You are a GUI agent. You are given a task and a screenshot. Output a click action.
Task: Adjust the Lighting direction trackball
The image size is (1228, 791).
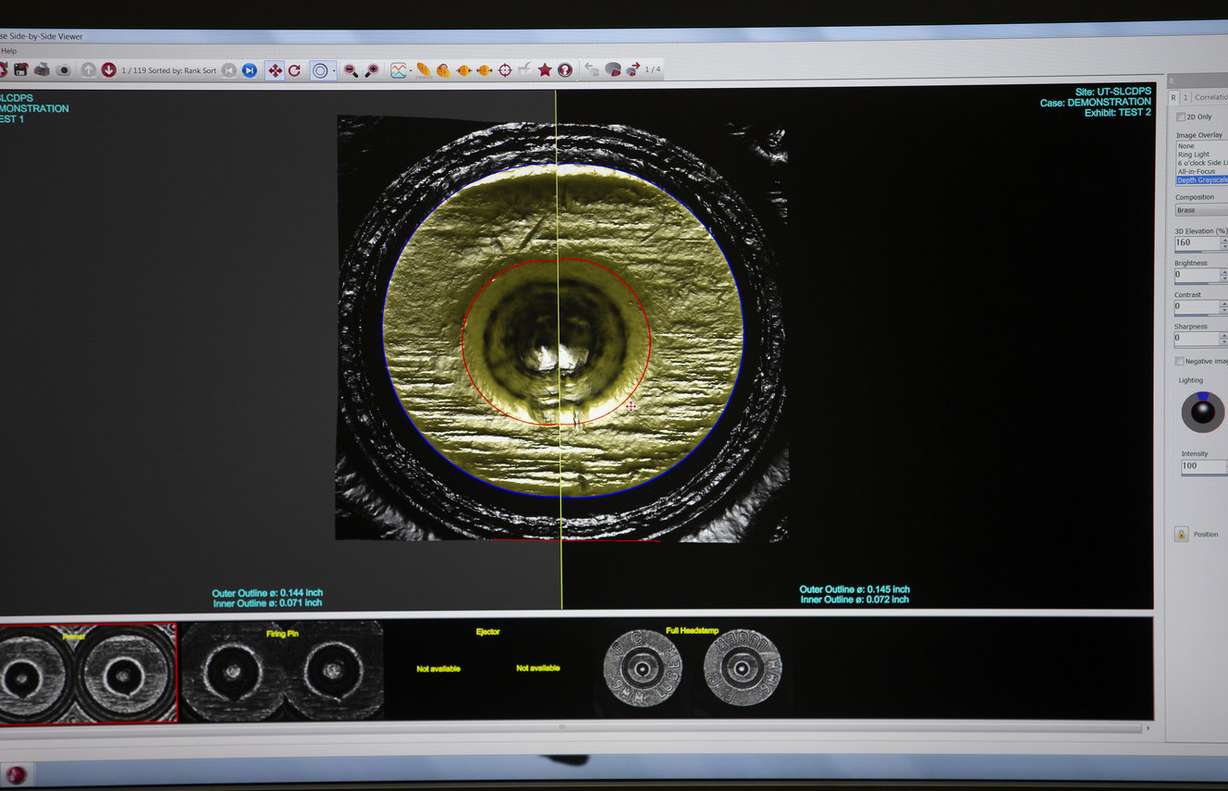point(1201,412)
